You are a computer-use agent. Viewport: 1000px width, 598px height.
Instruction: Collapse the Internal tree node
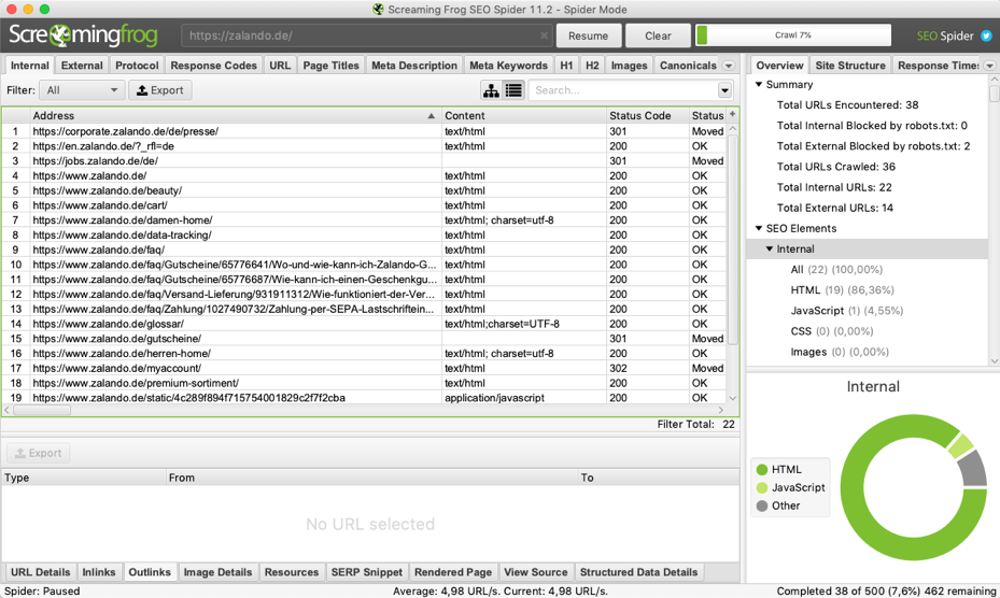pos(769,249)
